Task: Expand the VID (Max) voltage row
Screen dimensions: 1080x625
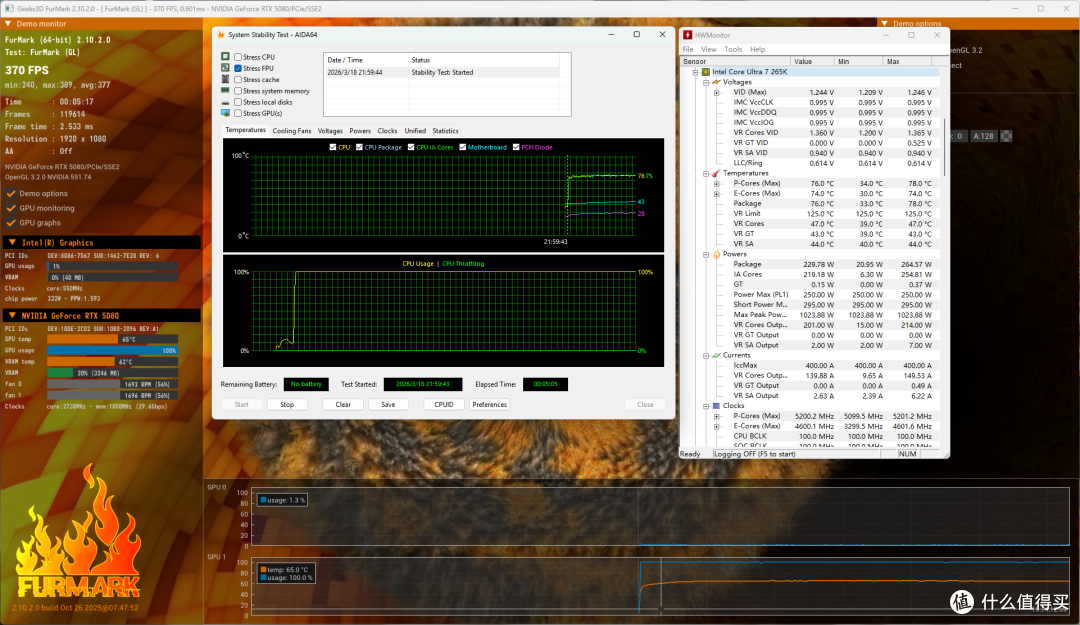Action: tap(716, 92)
